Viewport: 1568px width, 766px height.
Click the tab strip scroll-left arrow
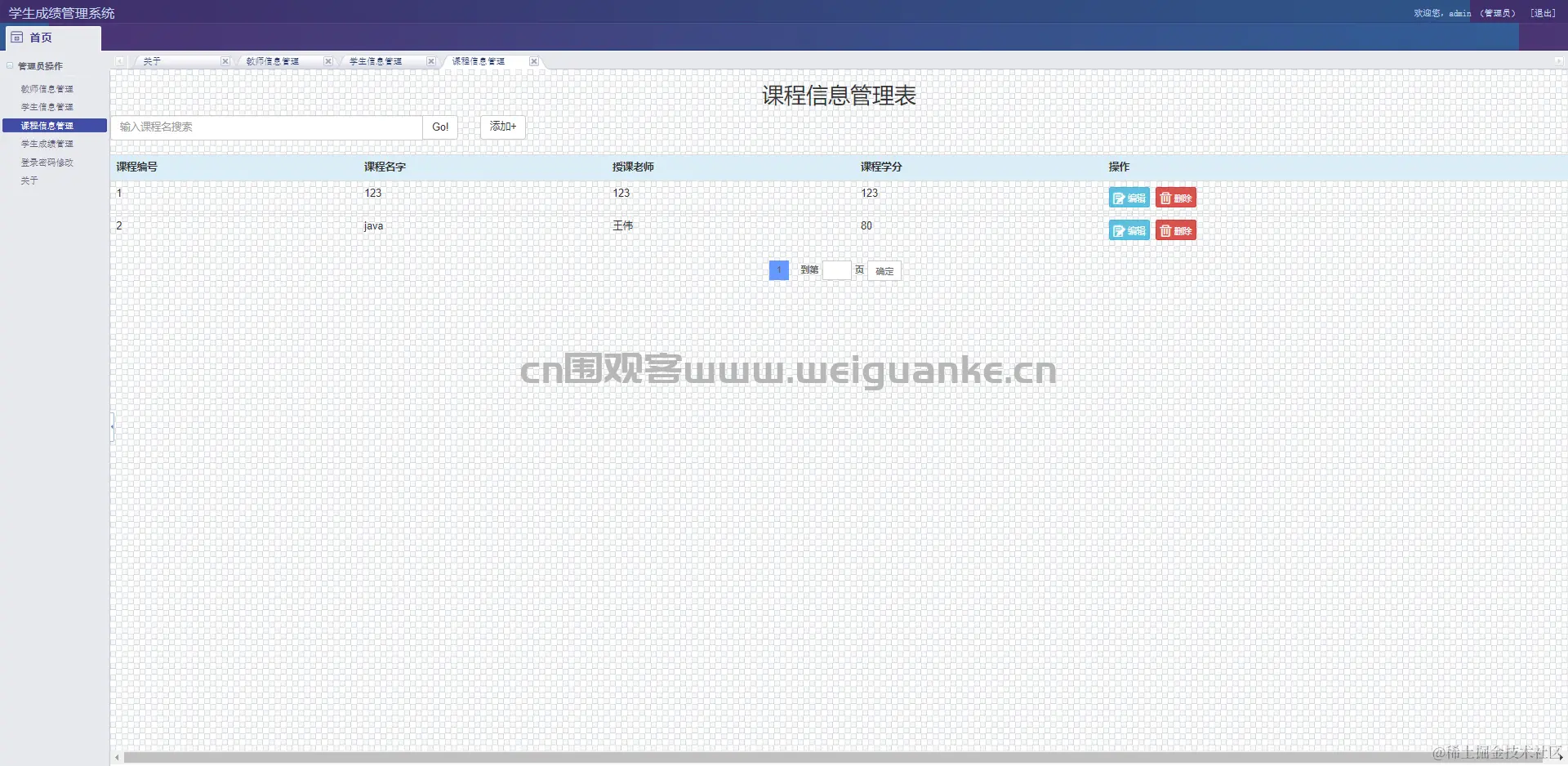point(120,61)
